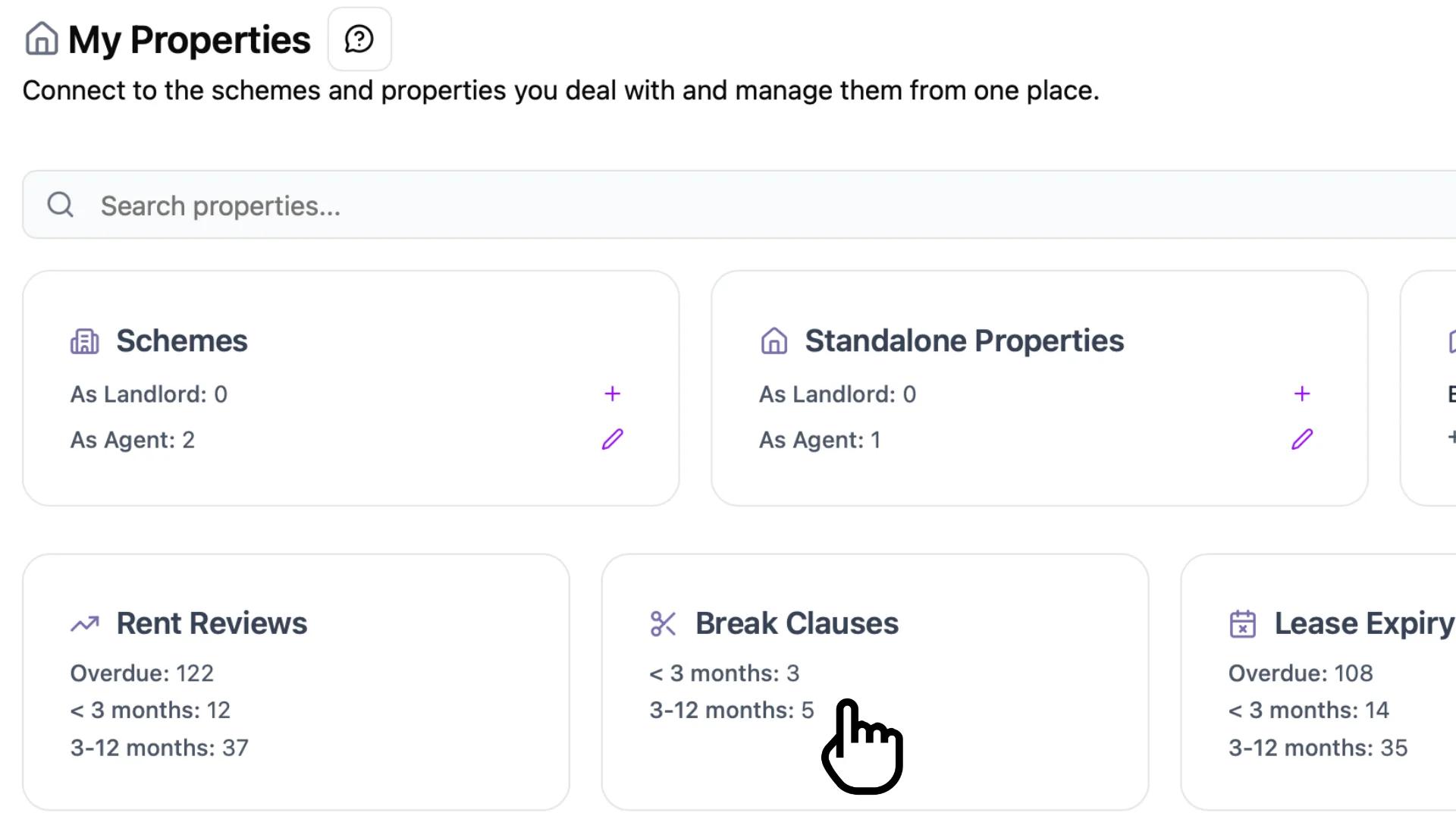The height and width of the screenshot is (819, 1456).
Task: Open Overdue rent reviews showing 122
Action: pos(142,673)
